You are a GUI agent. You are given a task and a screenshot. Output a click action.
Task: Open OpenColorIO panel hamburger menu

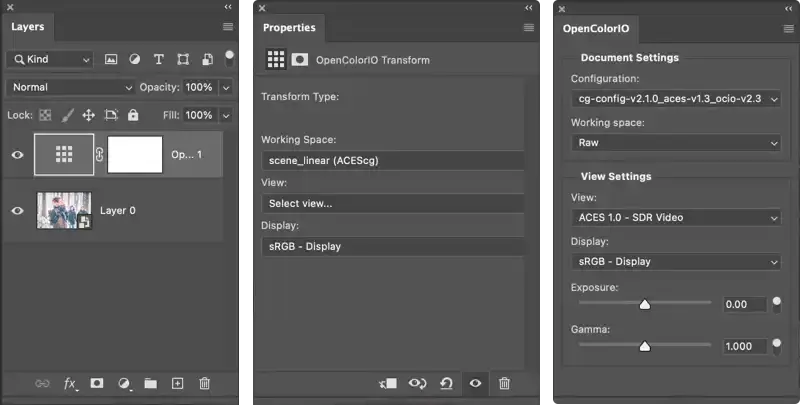[789, 29]
